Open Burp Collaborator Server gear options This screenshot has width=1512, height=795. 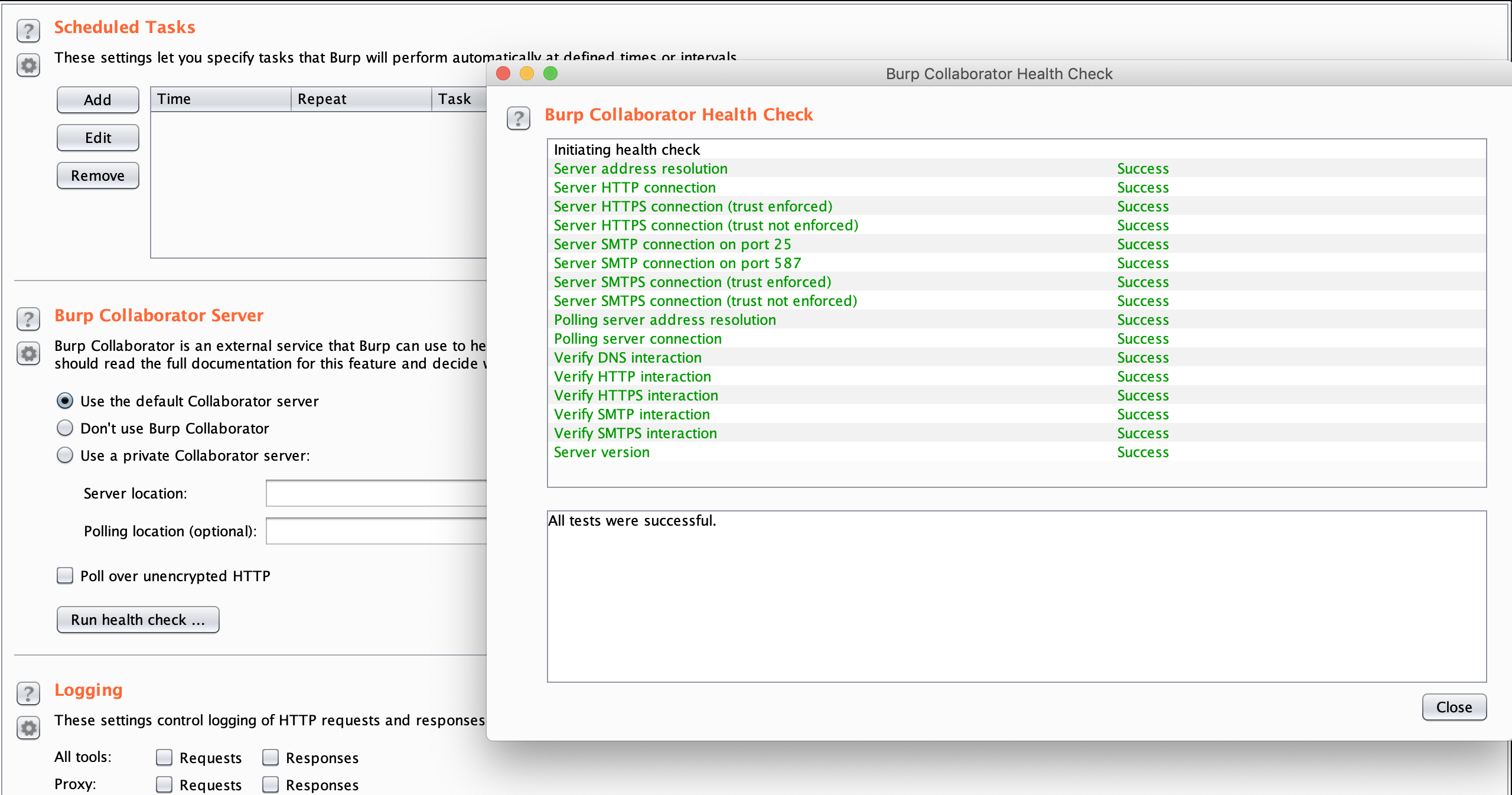pyautogui.click(x=28, y=354)
